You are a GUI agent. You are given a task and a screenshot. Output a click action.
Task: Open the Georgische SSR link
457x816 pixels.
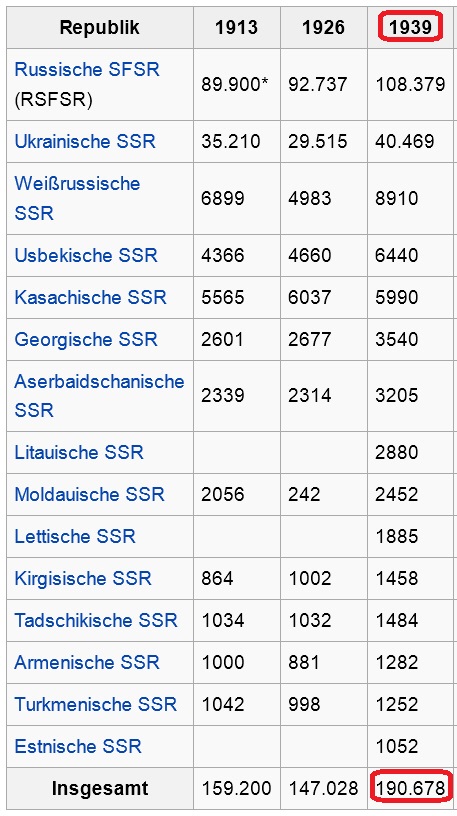click(x=86, y=339)
